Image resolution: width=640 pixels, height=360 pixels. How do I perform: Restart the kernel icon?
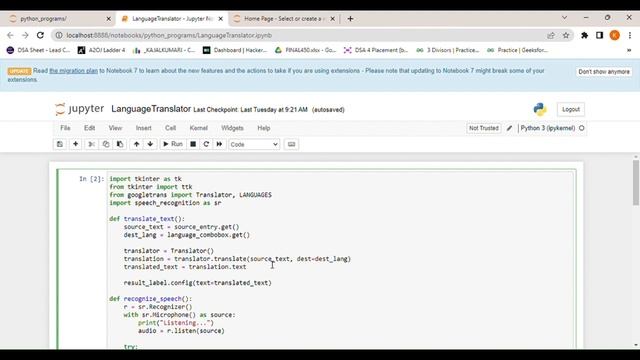pos(206,144)
